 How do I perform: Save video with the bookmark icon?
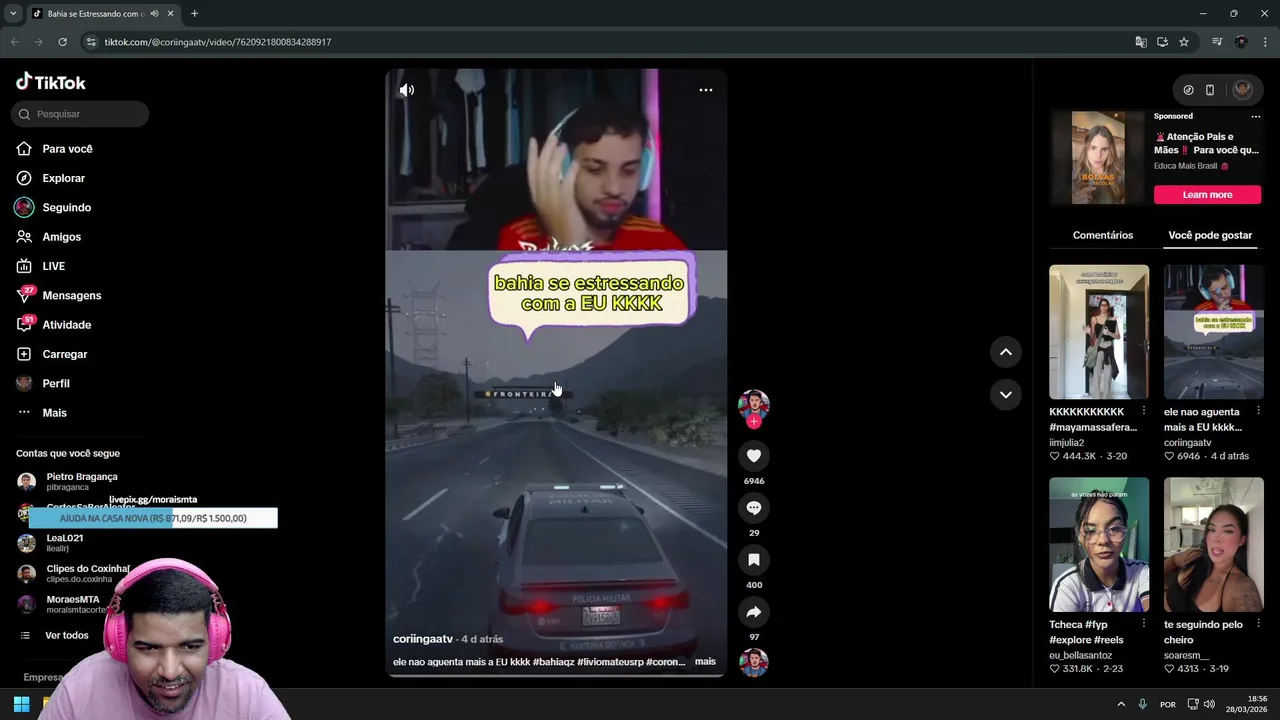tap(754, 560)
